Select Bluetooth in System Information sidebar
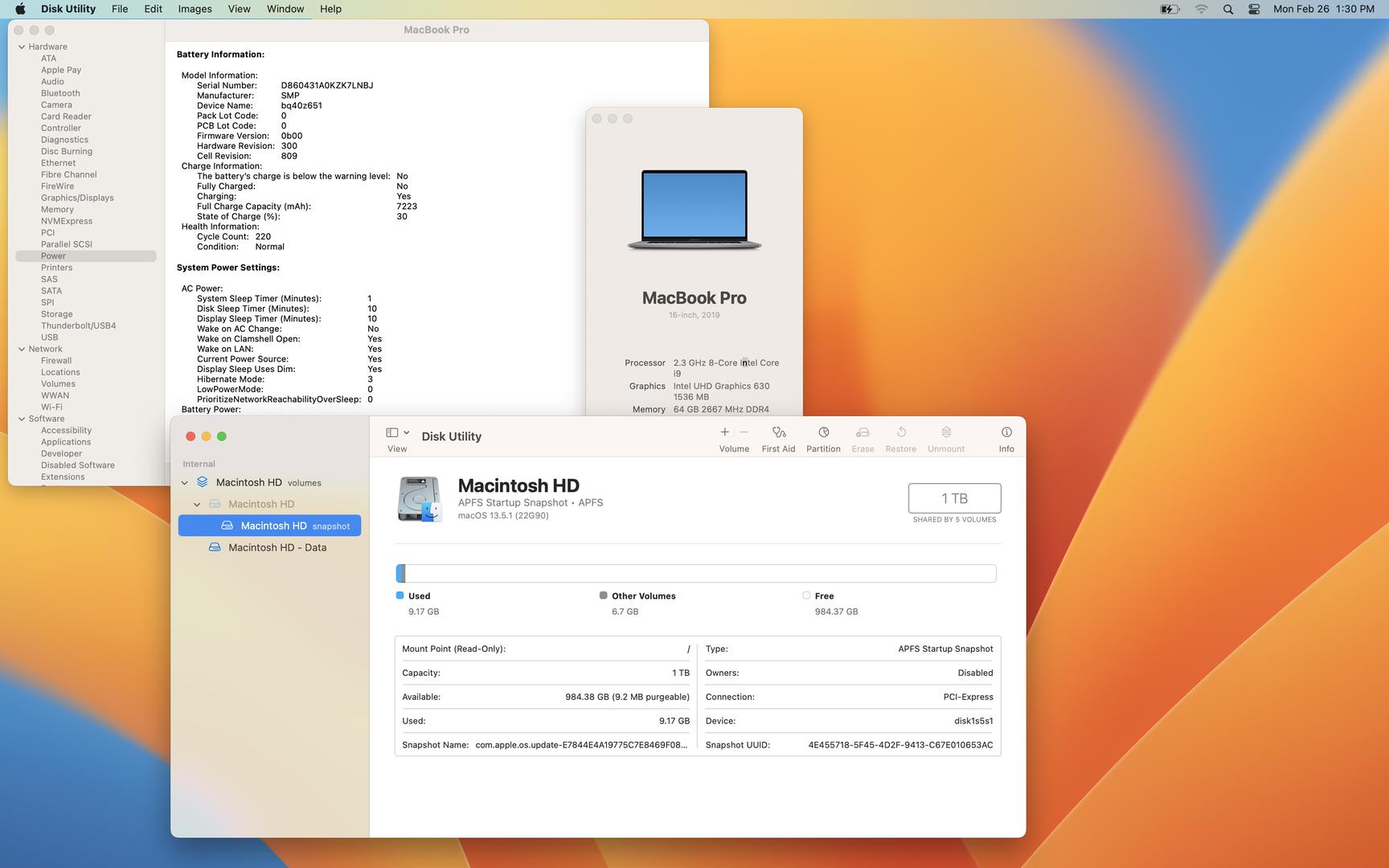1389x868 pixels. tap(60, 93)
